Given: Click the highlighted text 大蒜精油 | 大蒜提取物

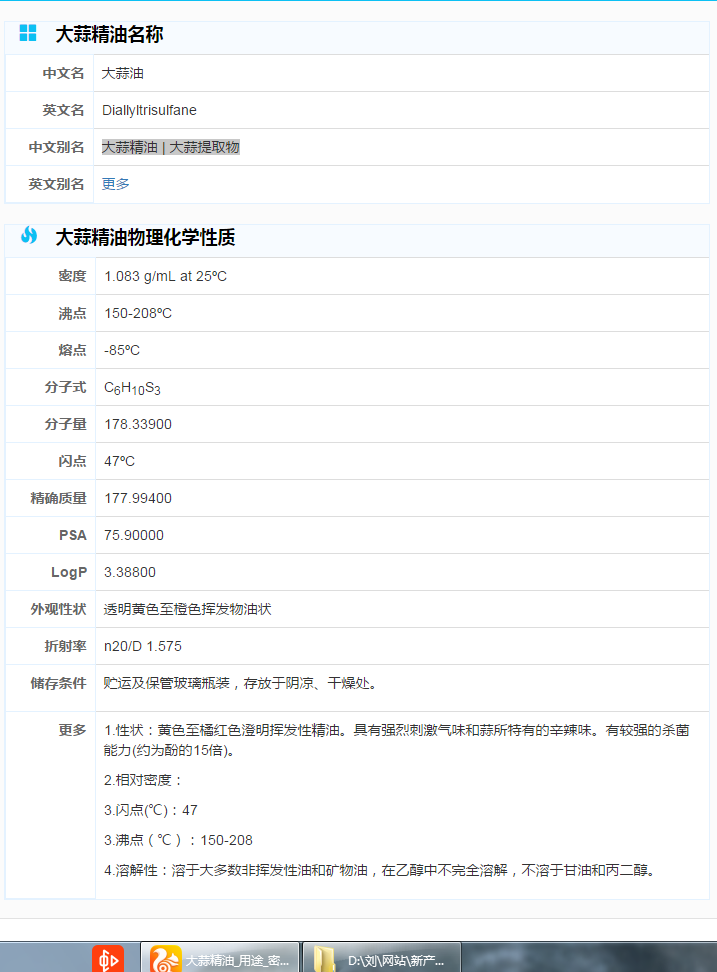Looking at the screenshot, I should pyautogui.click(x=170, y=147).
